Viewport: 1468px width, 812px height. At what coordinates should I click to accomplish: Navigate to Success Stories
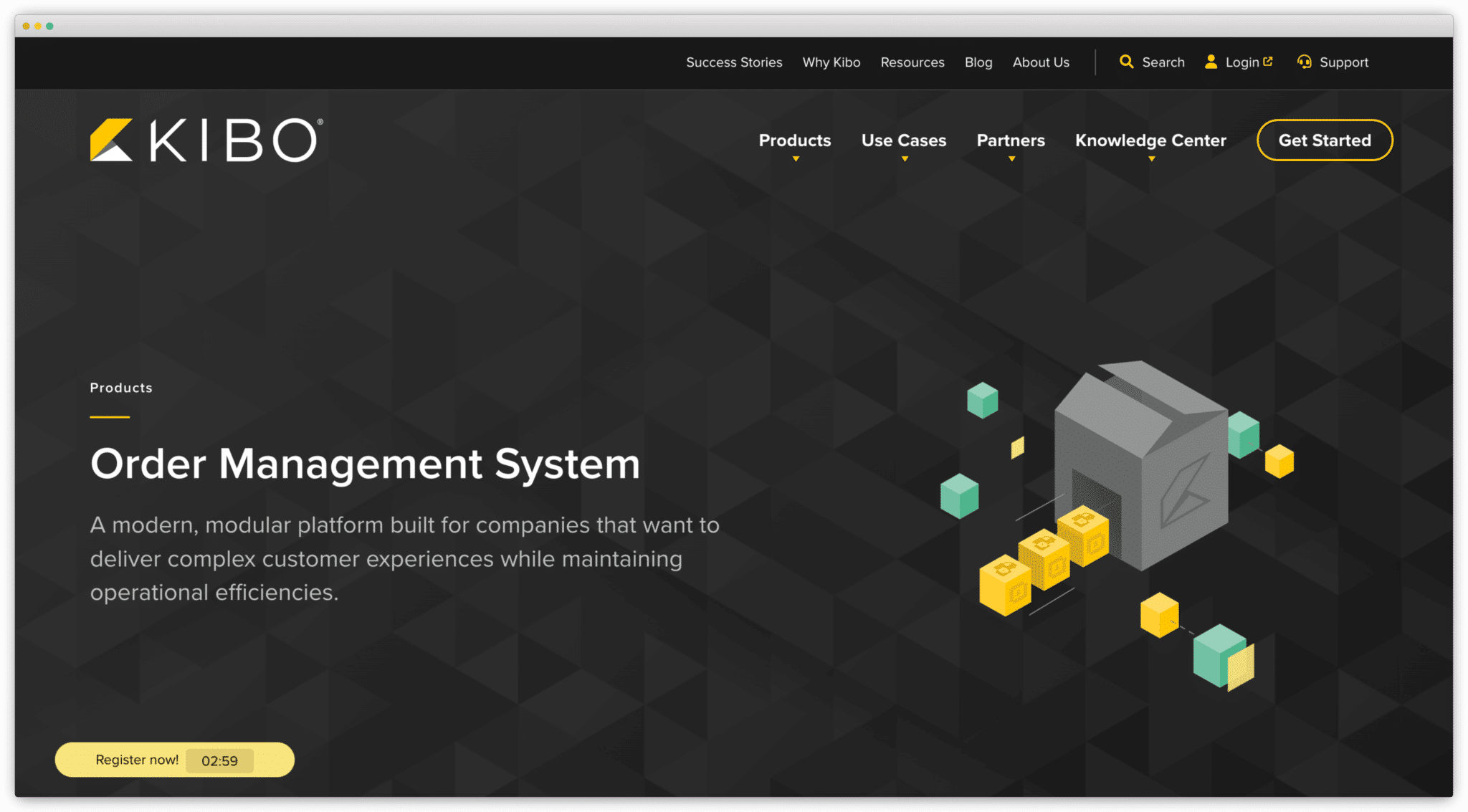click(x=734, y=62)
